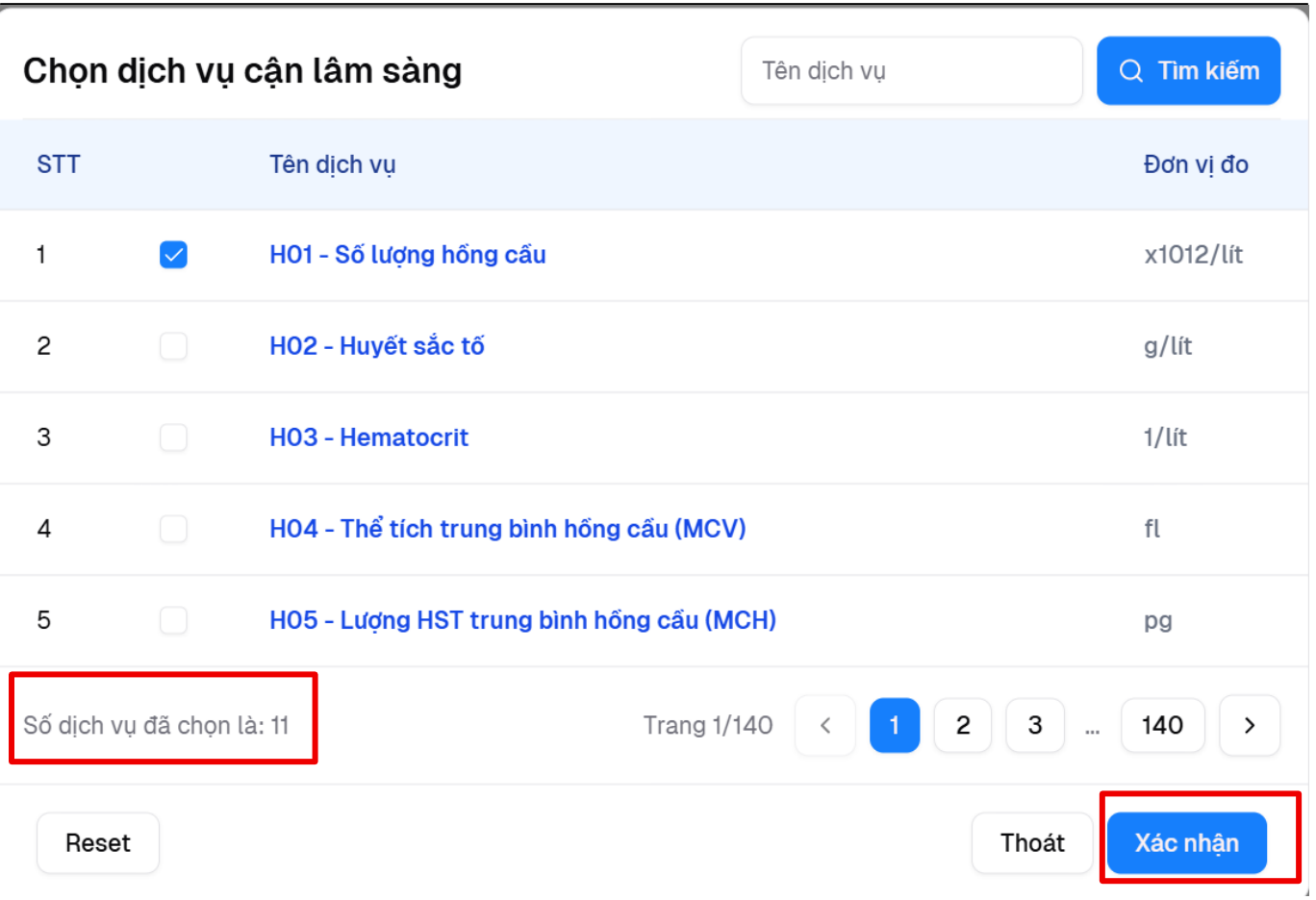
Task: Click the Tên dịch vụ column header
Action: 332,164
